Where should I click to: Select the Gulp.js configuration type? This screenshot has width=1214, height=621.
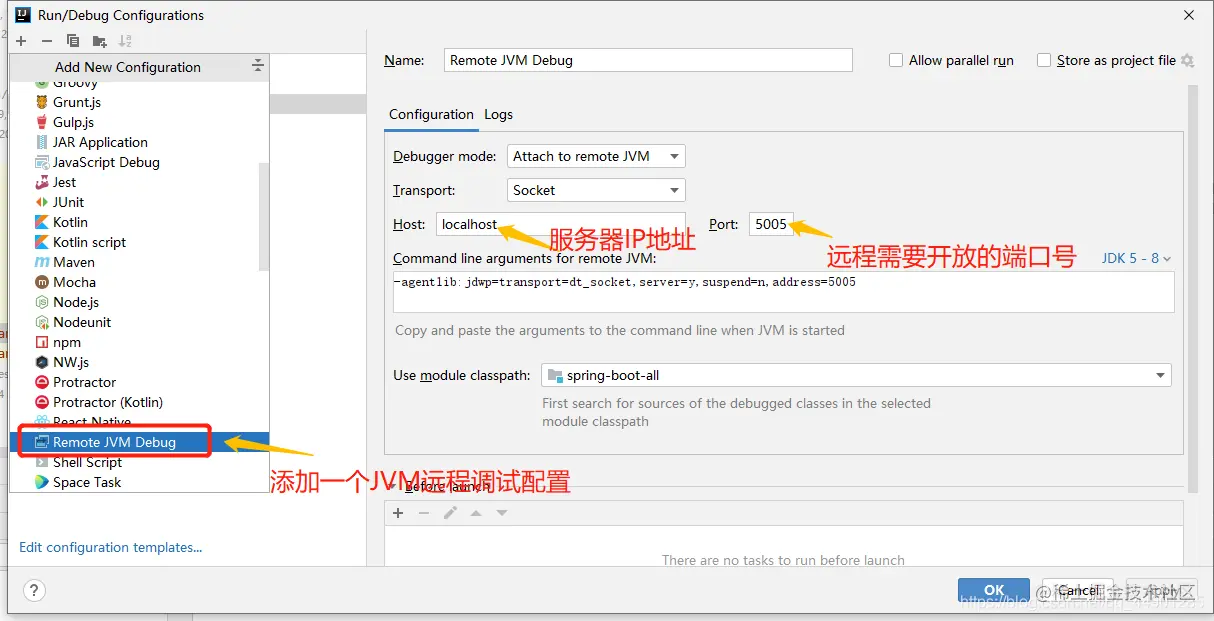[x=73, y=122]
